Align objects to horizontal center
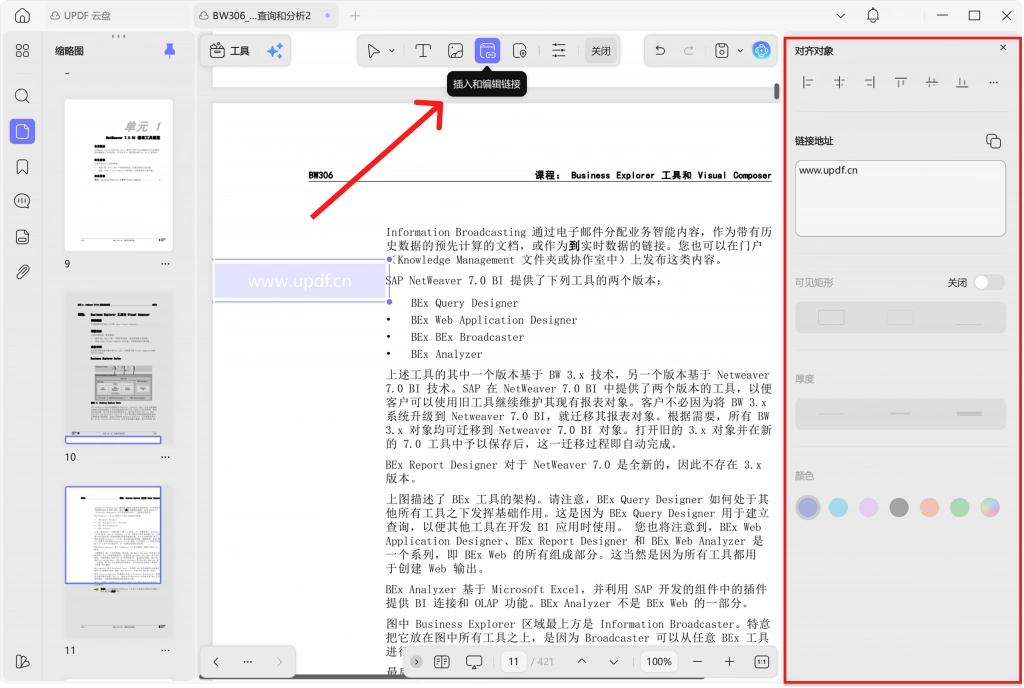 tap(839, 82)
